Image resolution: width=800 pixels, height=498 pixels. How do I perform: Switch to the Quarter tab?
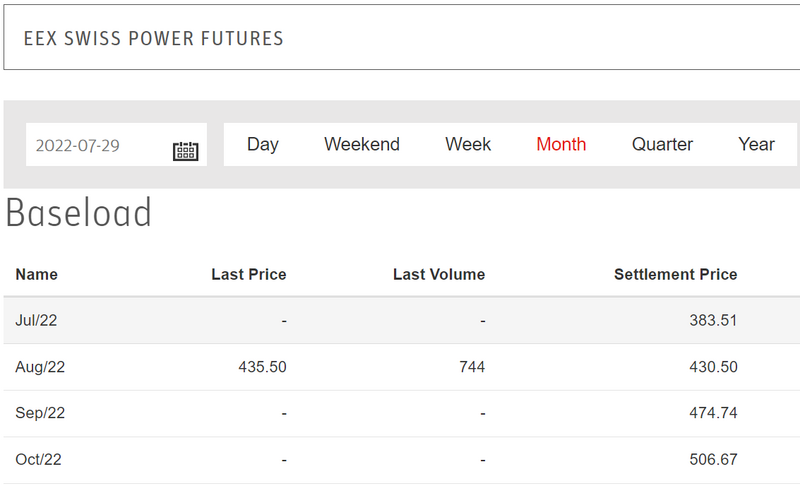click(x=662, y=145)
